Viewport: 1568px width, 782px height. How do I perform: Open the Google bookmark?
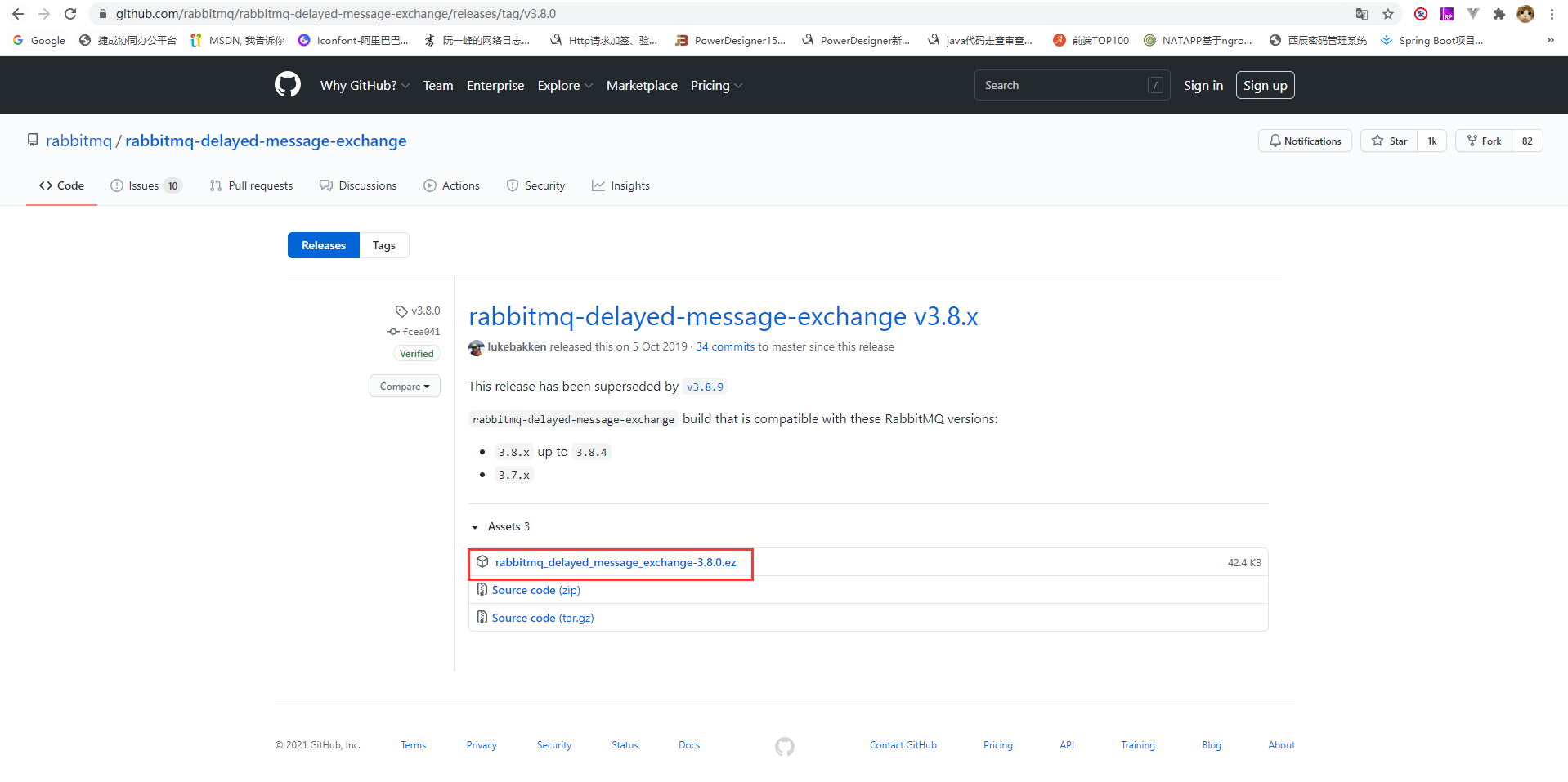pyautogui.click(x=39, y=40)
